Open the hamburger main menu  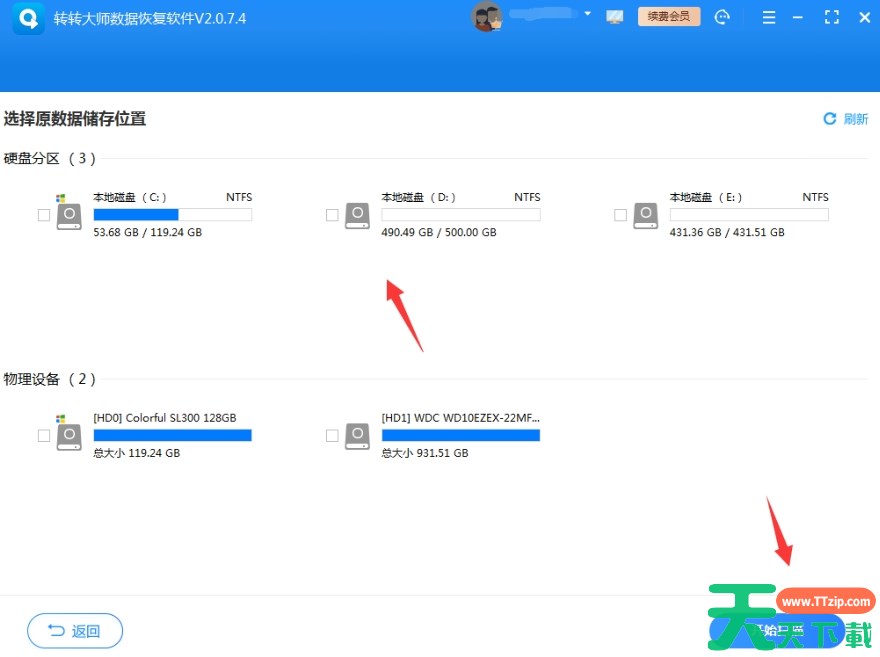coord(768,18)
